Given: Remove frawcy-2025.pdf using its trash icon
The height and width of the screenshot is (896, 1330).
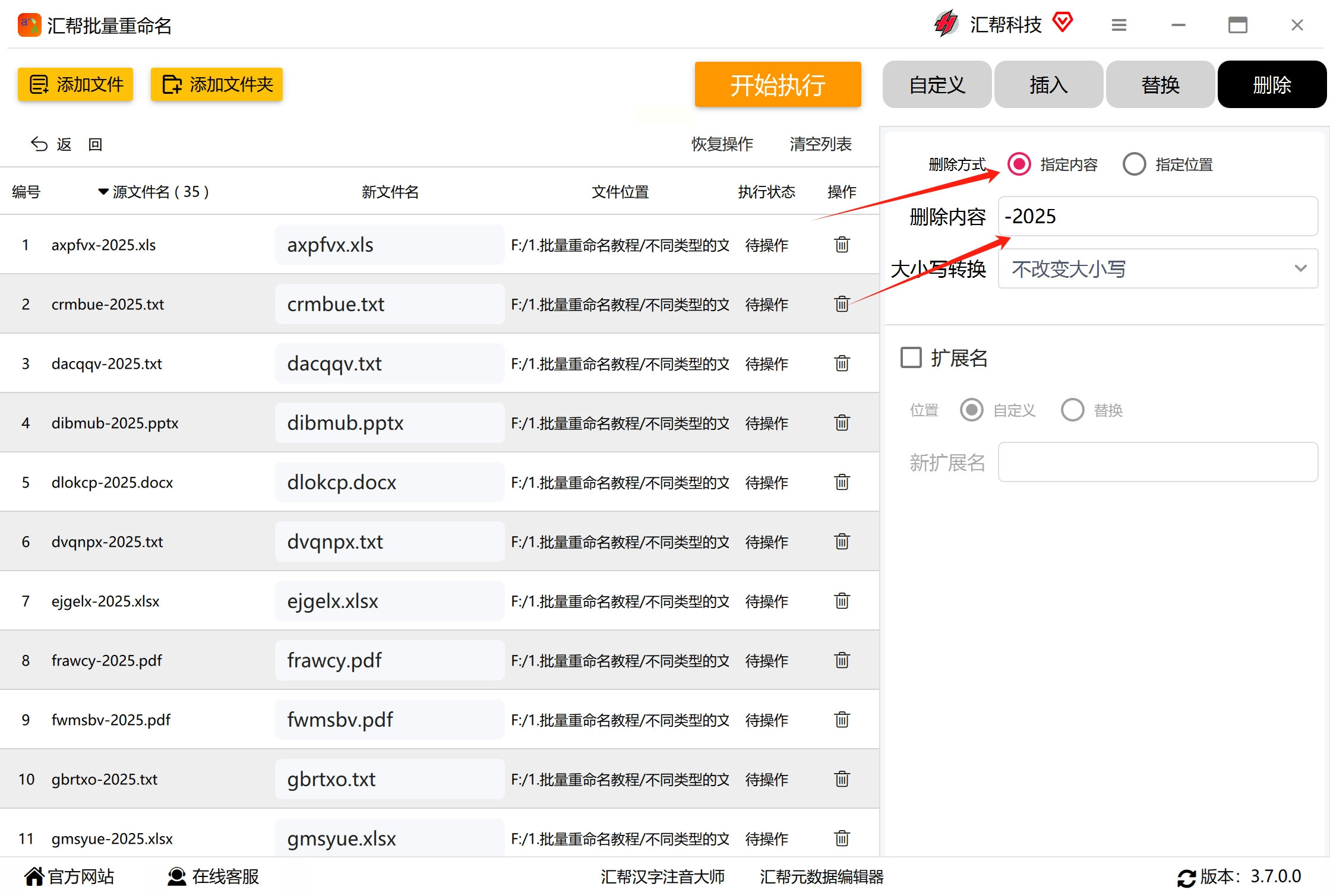Looking at the screenshot, I should click(x=842, y=660).
